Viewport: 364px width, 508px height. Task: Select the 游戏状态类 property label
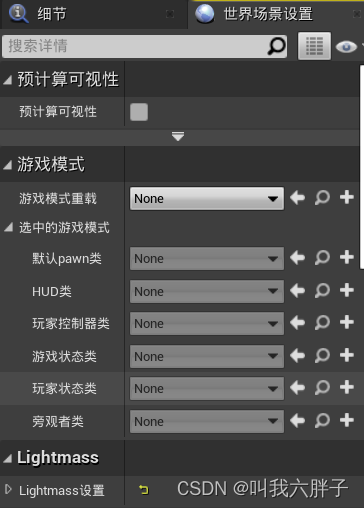click(x=64, y=357)
